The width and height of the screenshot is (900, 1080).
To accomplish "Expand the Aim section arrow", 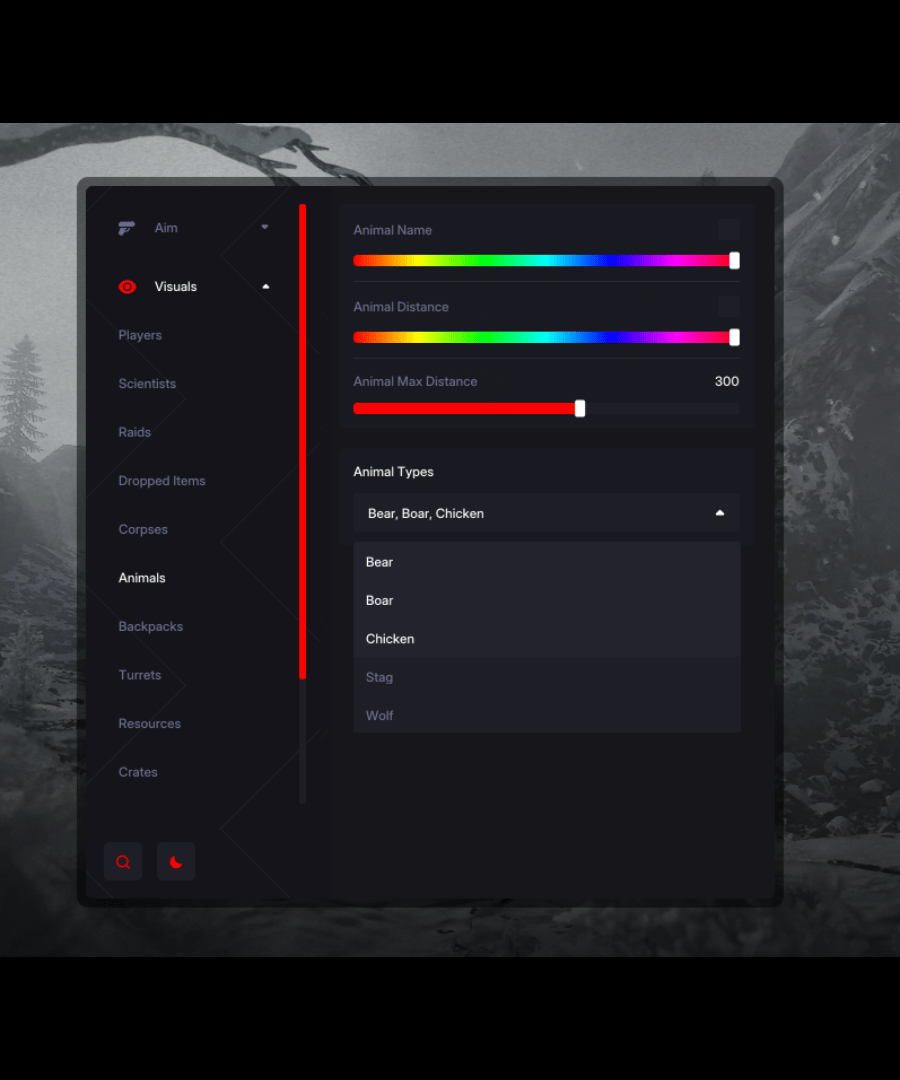I will 265,228.
